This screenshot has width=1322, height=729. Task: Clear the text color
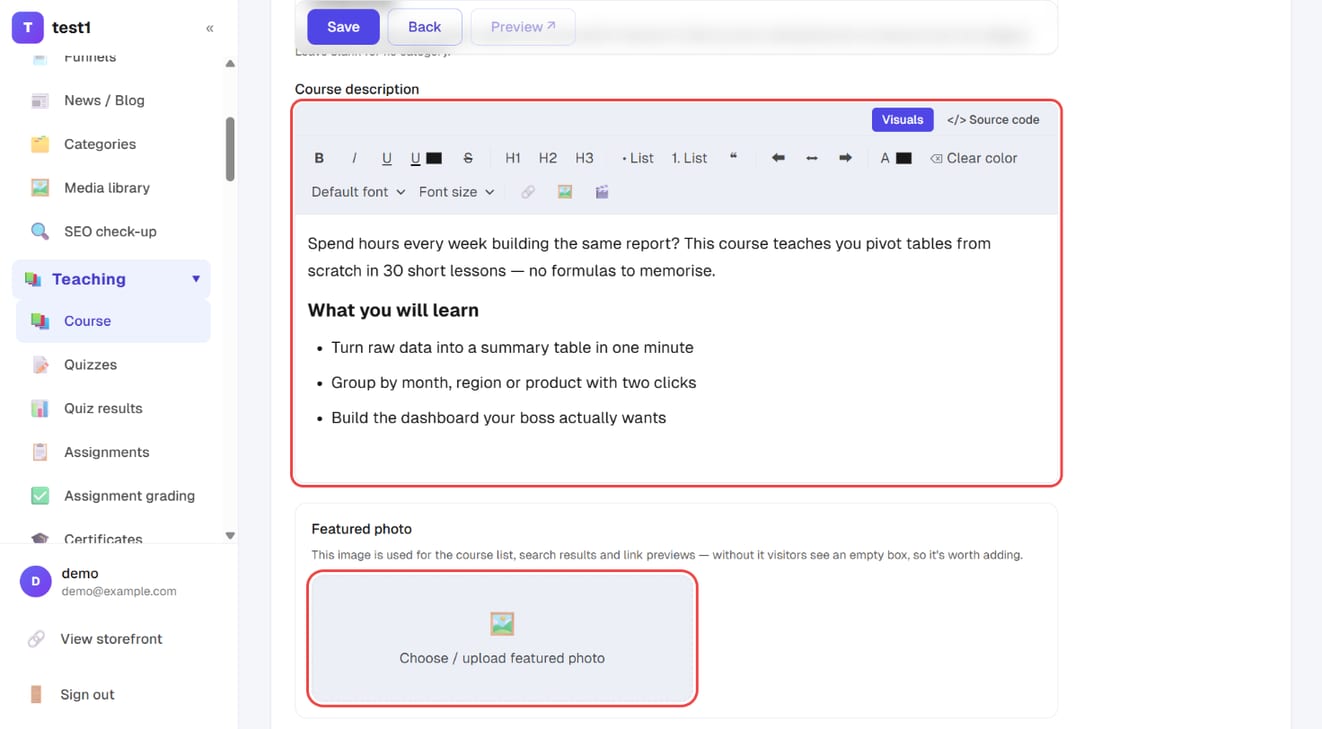[973, 158]
